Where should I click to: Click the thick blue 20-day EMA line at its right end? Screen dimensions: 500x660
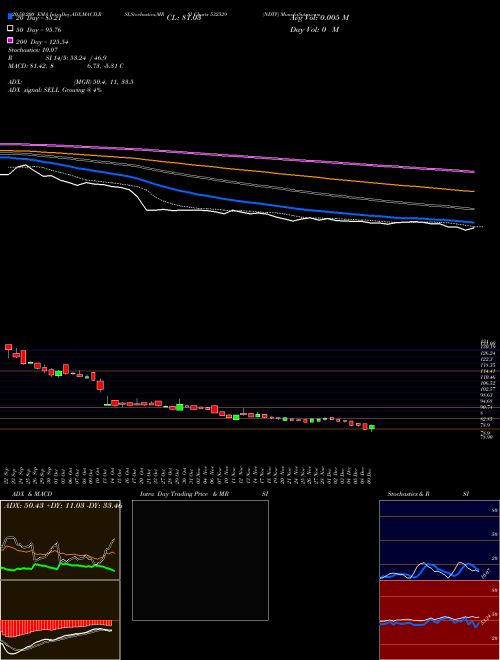471,222
